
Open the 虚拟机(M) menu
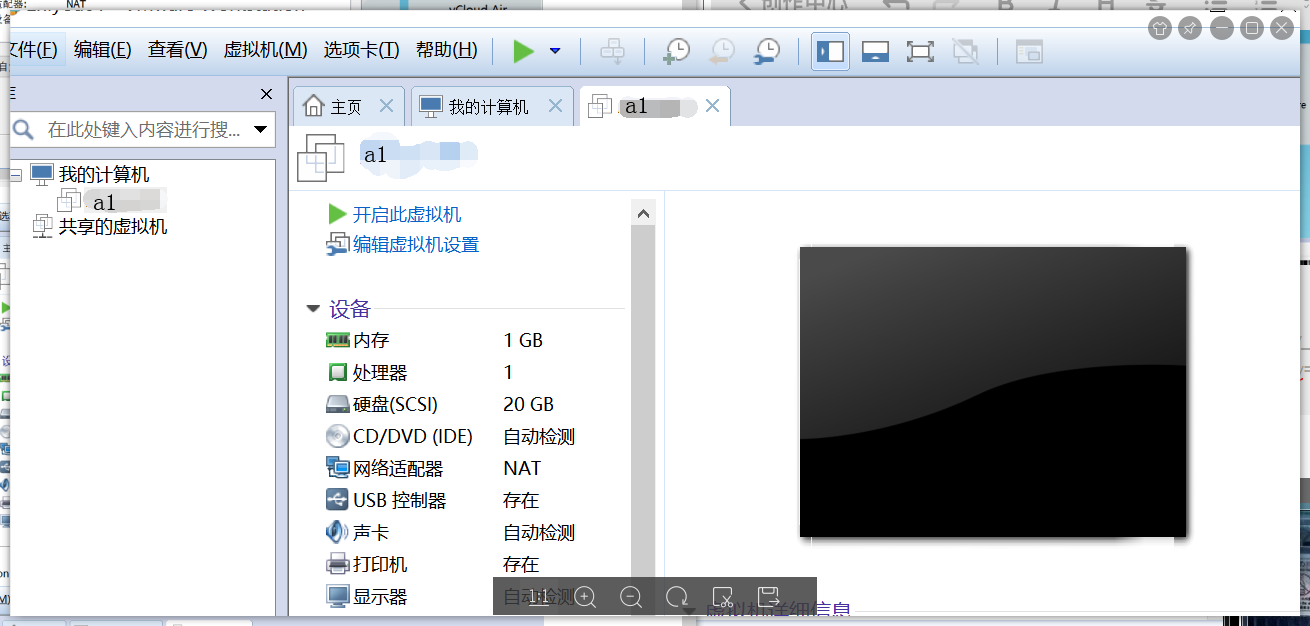pyautogui.click(x=265, y=50)
